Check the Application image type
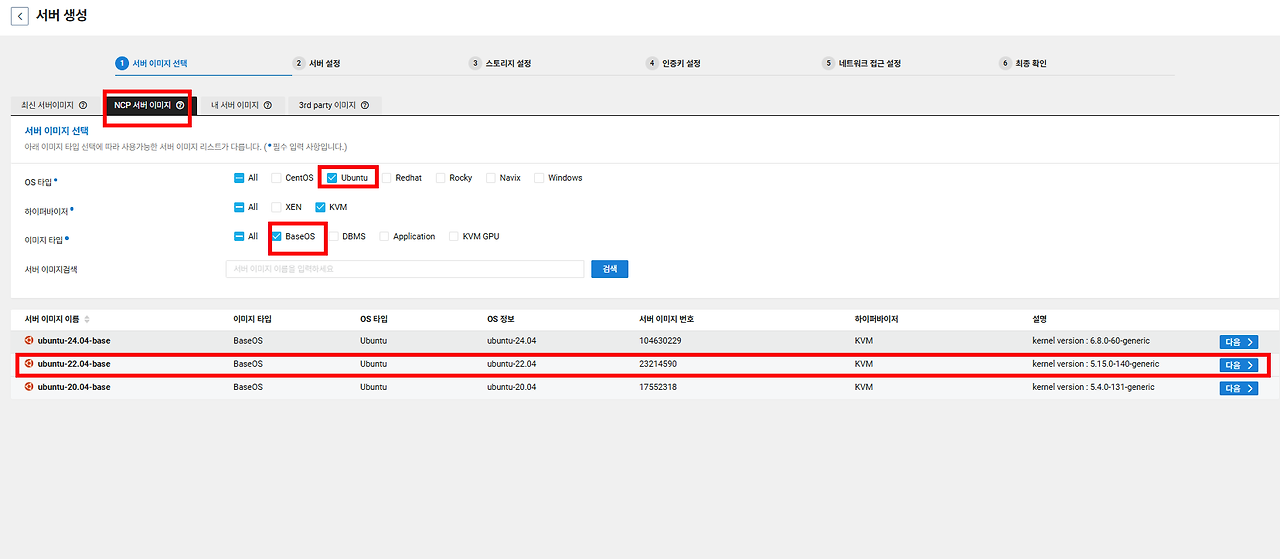1280x559 pixels. pyautogui.click(x=384, y=236)
